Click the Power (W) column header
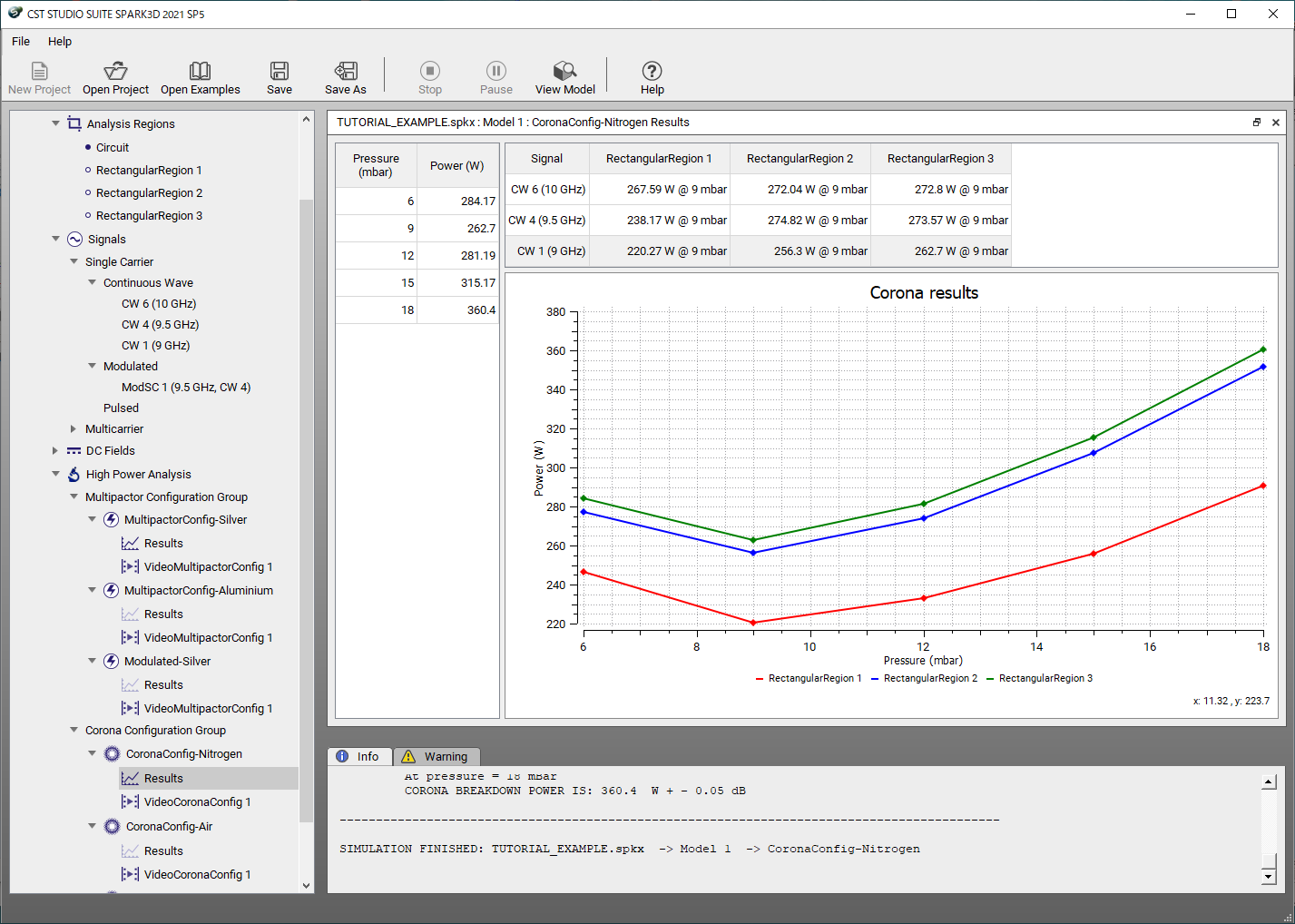Viewport: 1295px width, 924px height. [457, 165]
